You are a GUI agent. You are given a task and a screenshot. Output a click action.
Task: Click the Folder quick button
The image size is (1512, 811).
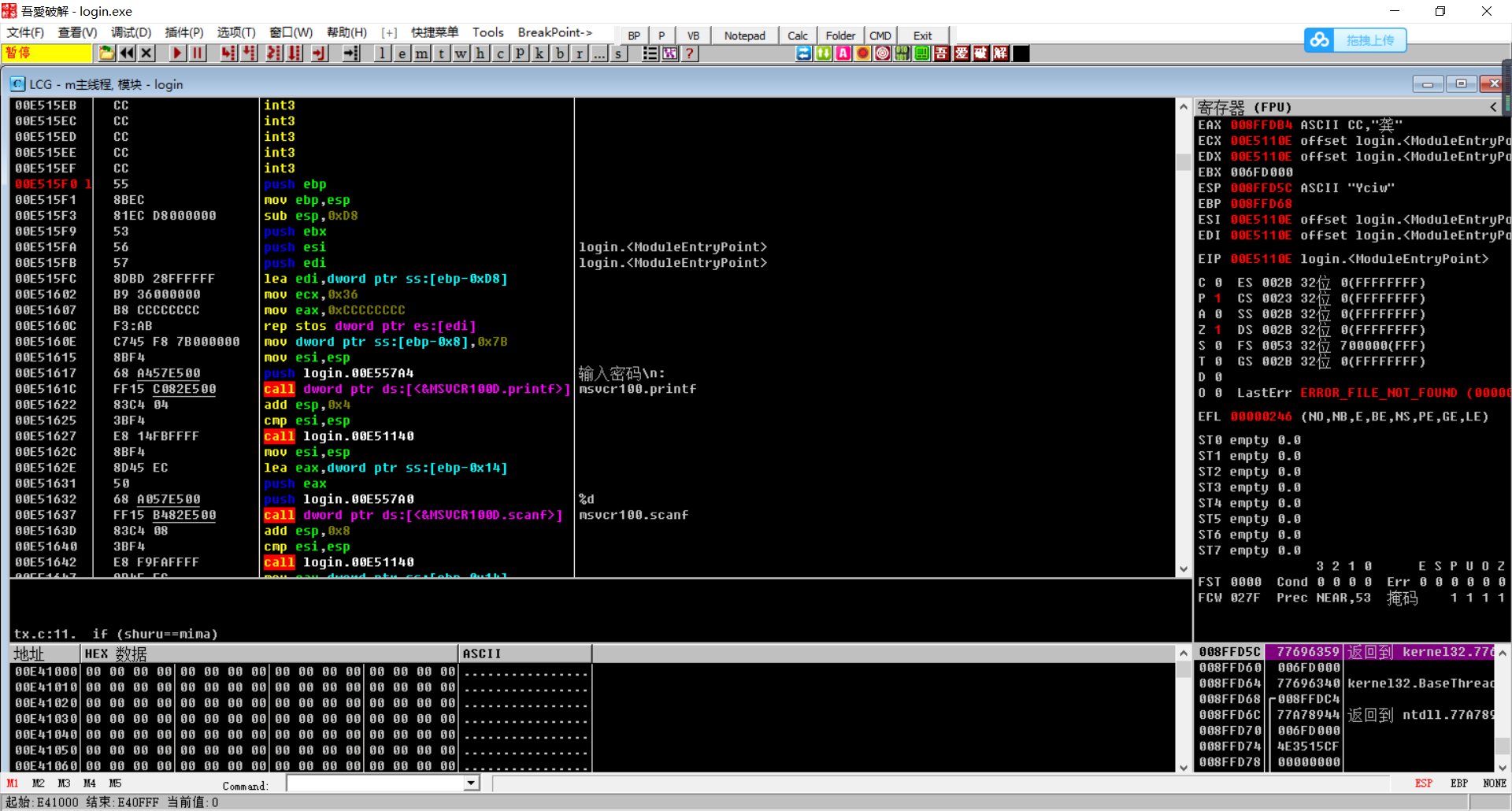click(x=840, y=35)
